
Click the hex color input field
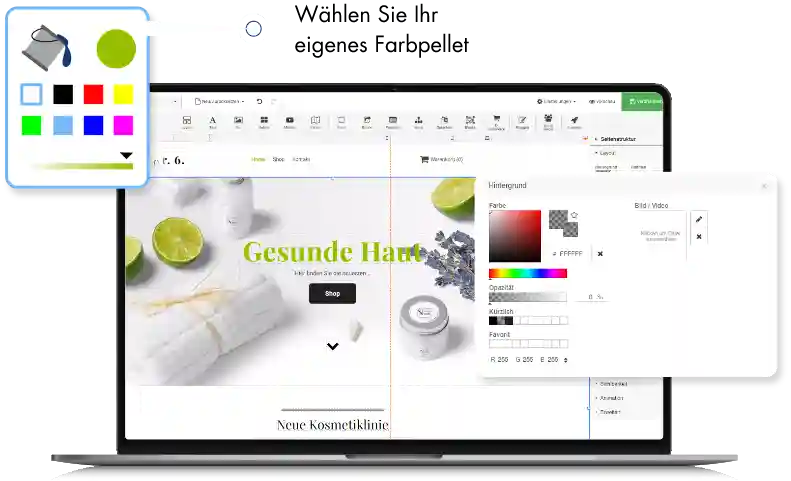(570, 254)
